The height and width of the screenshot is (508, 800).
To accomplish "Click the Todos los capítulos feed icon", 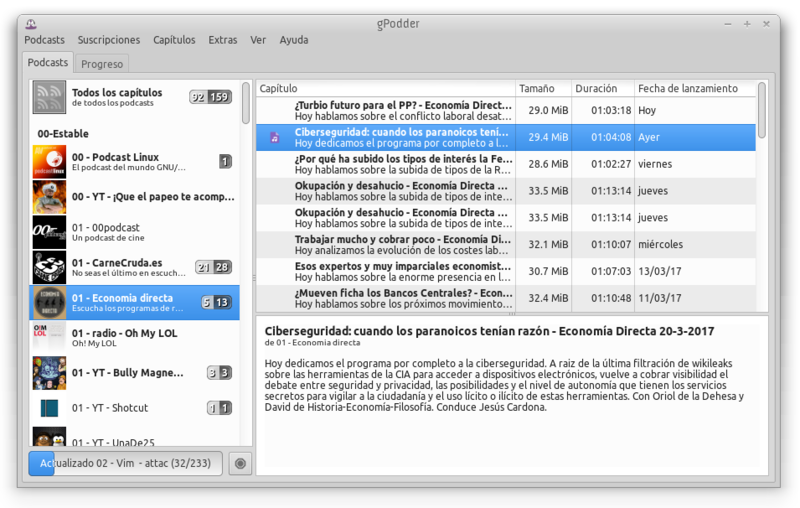I will [x=49, y=97].
